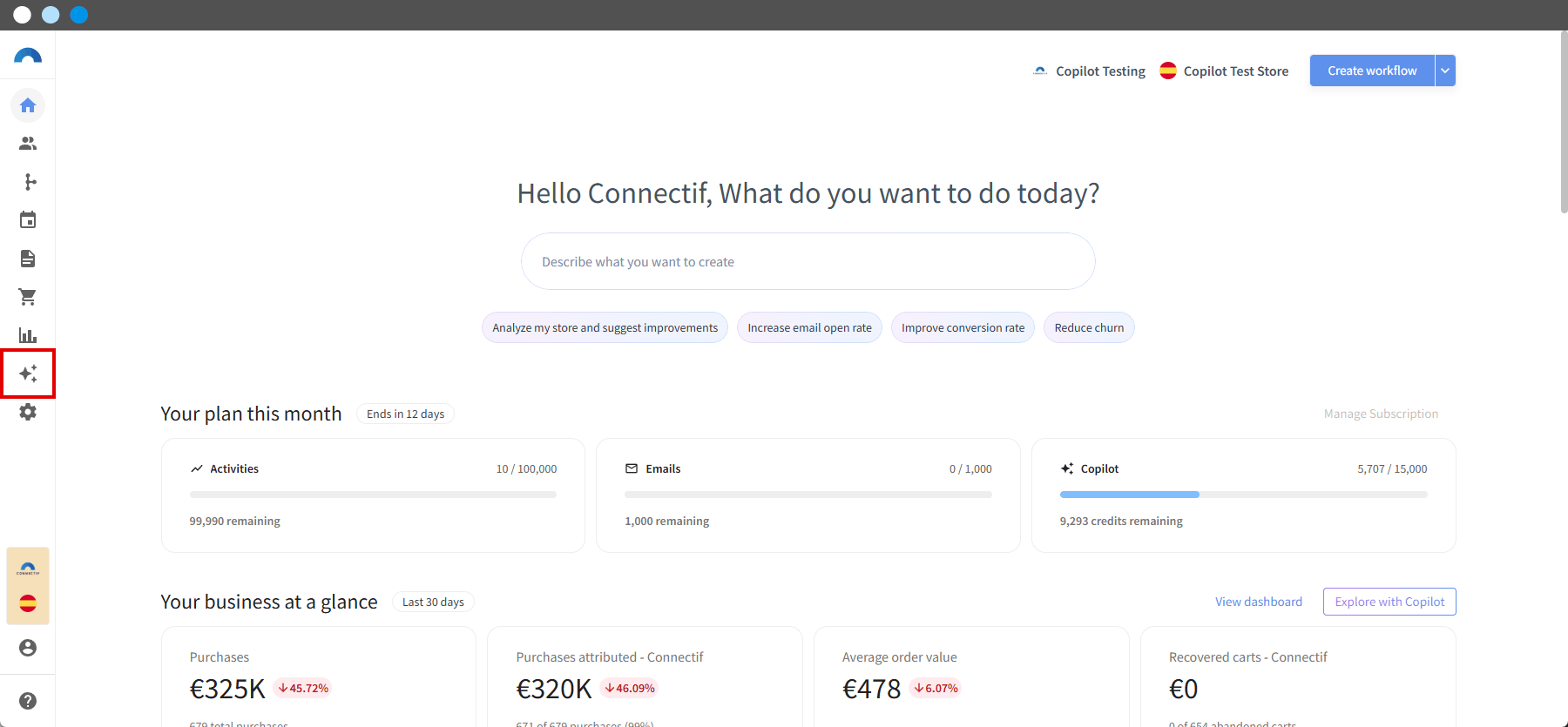This screenshot has width=1568, height=727.
Task: Click the Spain flag beside Copilot Test Store
Action: pos(1168,71)
